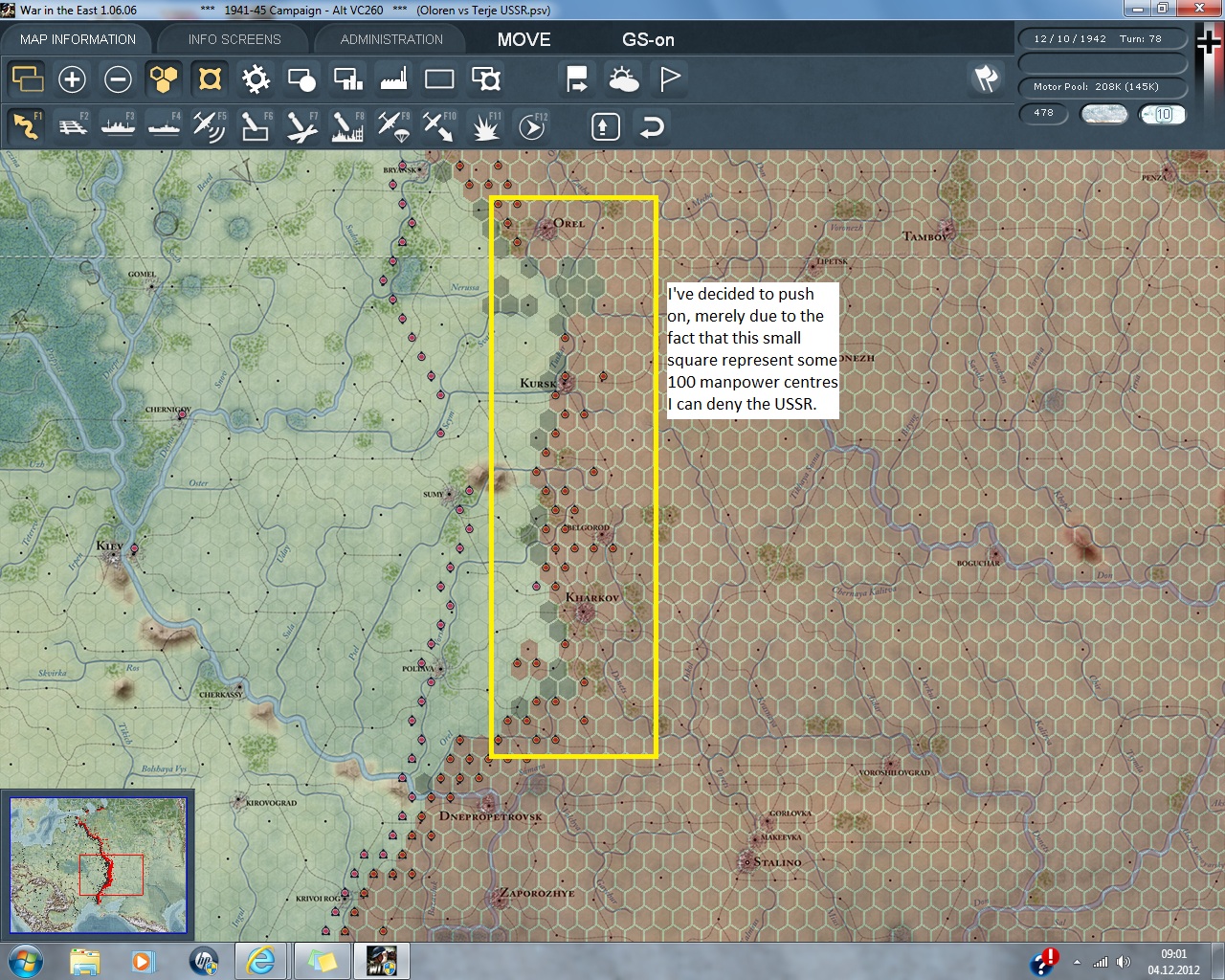This screenshot has width=1225, height=980.
Task: Click the empty rectangle toolbar icon
Action: point(439,78)
